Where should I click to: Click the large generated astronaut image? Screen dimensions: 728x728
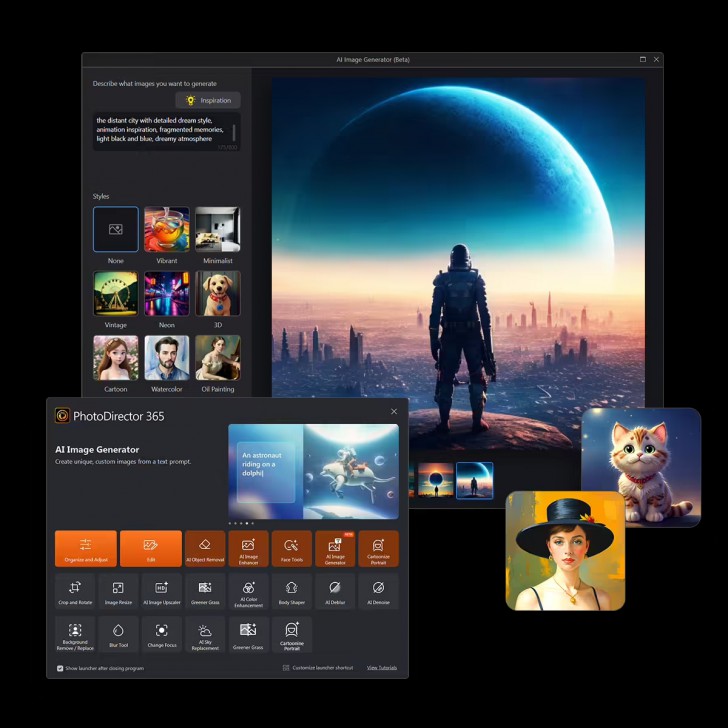pos(458,265)
